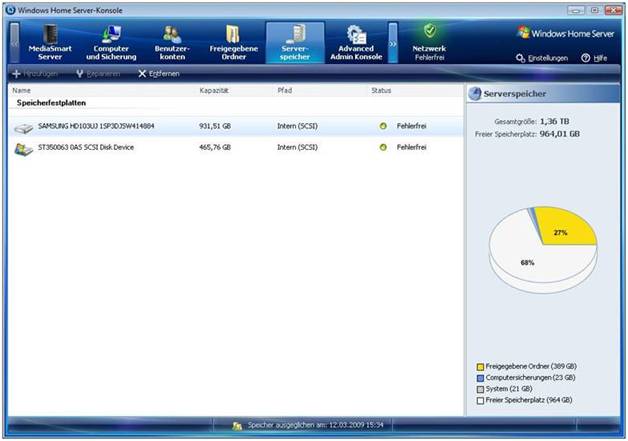Click the left tab scroll arrow
The height and width of the screenshot is (441, 628).
point(14,42)
